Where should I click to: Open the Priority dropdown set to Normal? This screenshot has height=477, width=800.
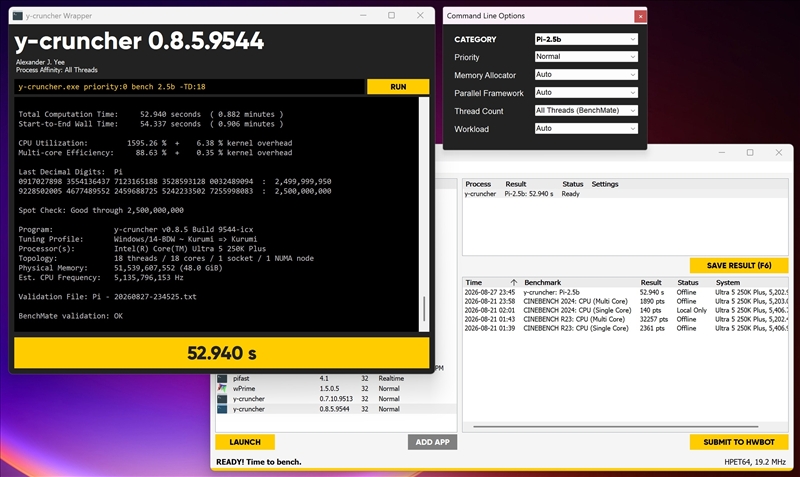(586, 57)
